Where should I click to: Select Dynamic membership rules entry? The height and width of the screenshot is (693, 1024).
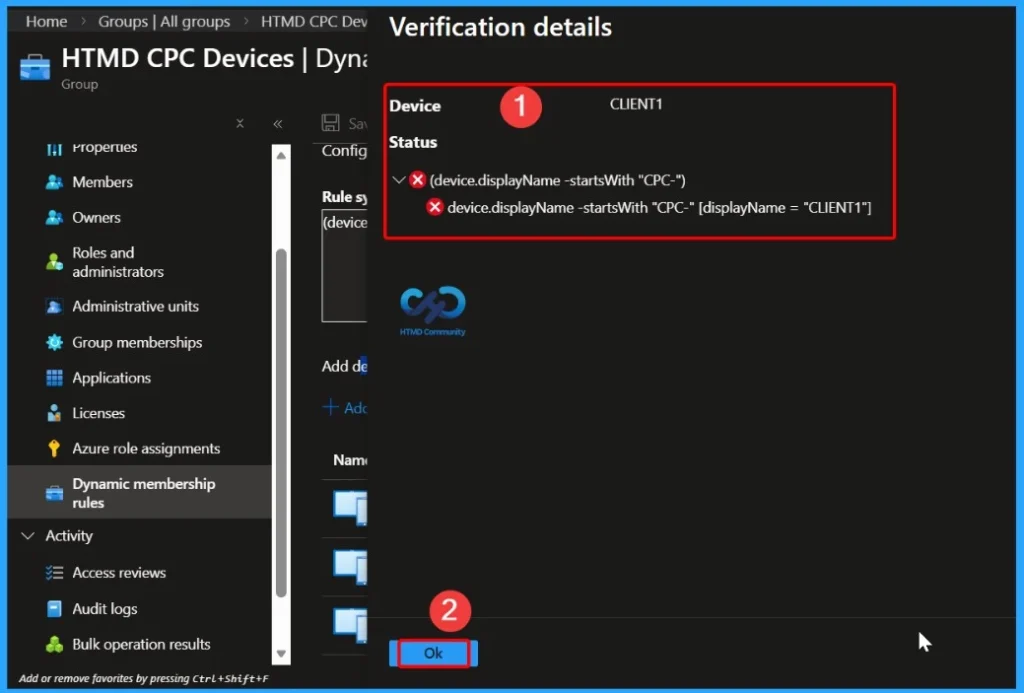coord(144,492)
